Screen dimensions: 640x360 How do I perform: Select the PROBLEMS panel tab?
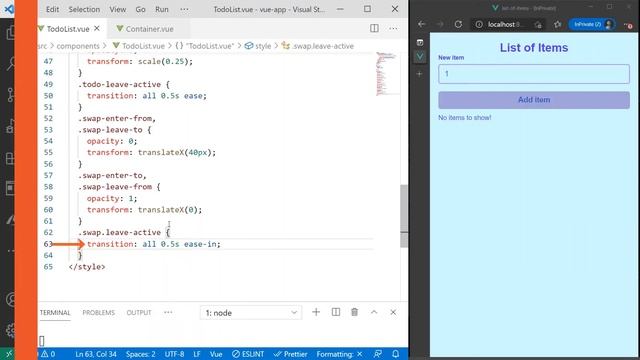point(98,313)
